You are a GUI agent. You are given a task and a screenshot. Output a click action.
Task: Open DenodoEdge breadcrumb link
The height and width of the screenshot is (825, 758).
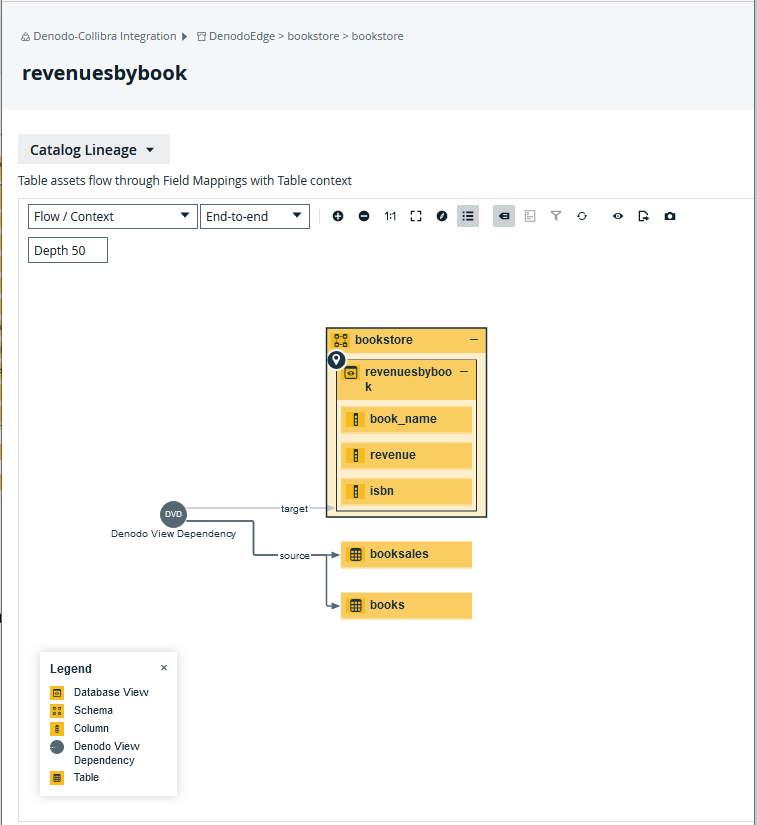pos(242,36)
